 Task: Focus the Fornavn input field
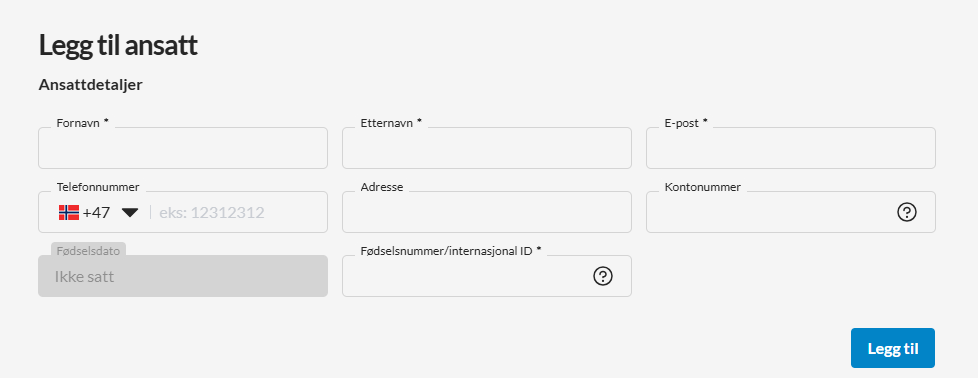tap(183, 148)
